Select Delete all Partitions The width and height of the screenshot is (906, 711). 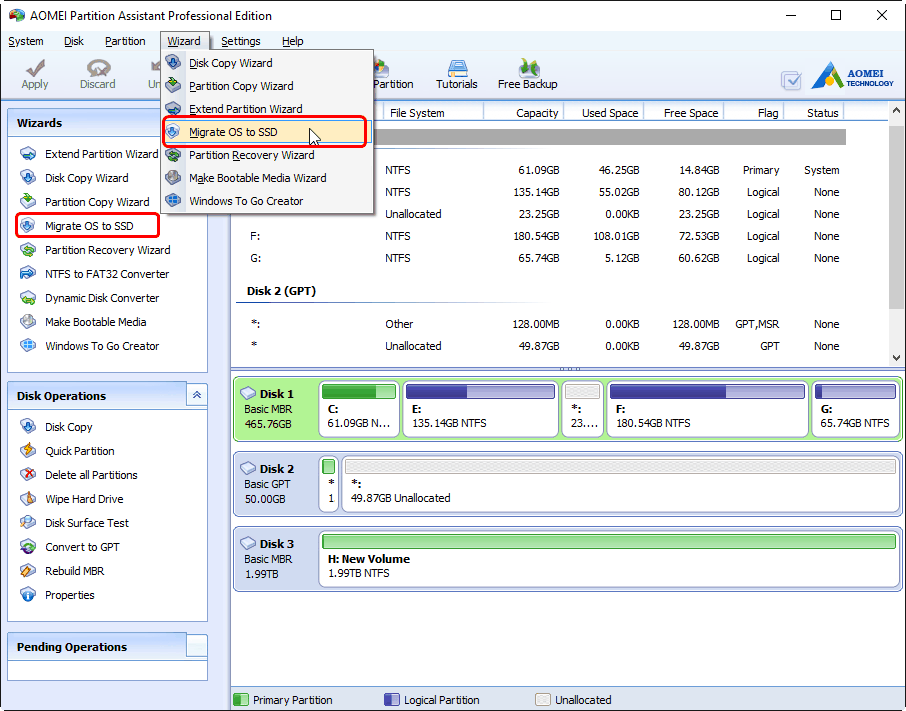(x=79, y=475)
